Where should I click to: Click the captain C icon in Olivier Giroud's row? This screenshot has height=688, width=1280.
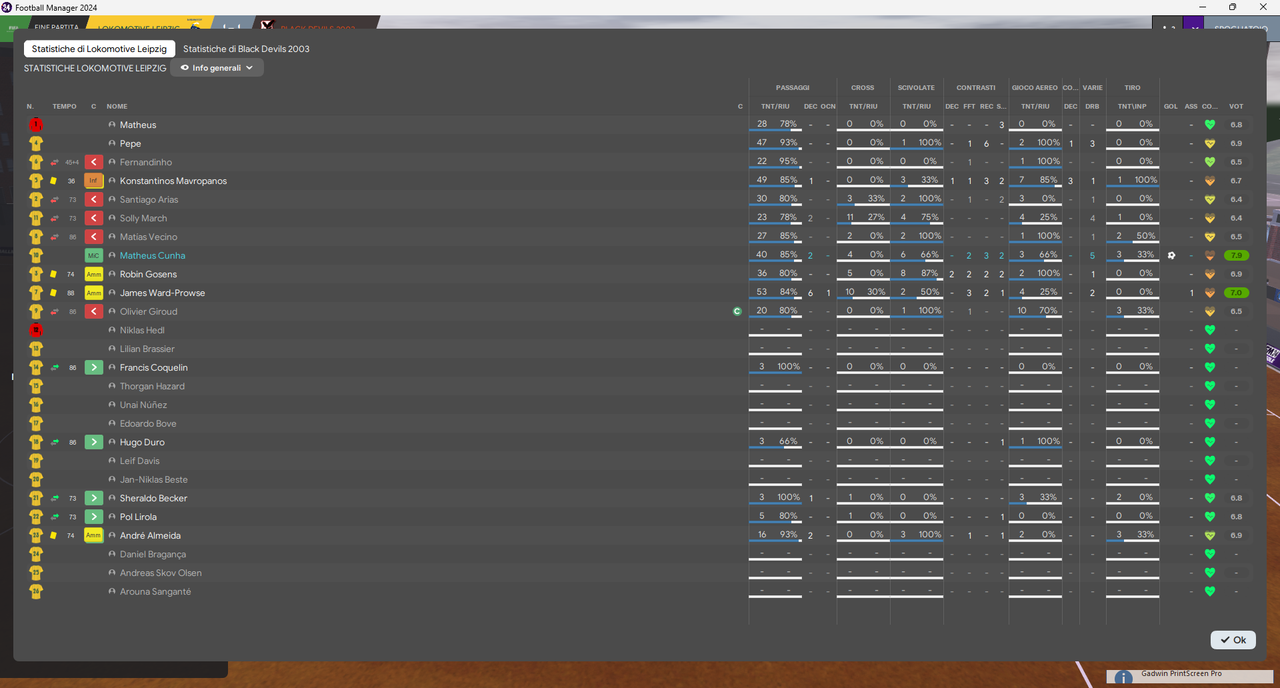point(737,311)
